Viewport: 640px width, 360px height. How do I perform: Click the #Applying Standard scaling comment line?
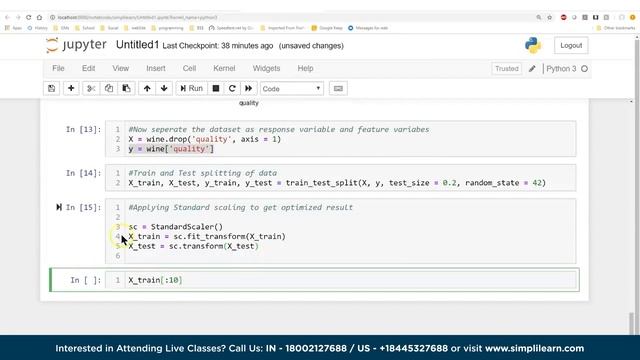(x=240, y=207)
